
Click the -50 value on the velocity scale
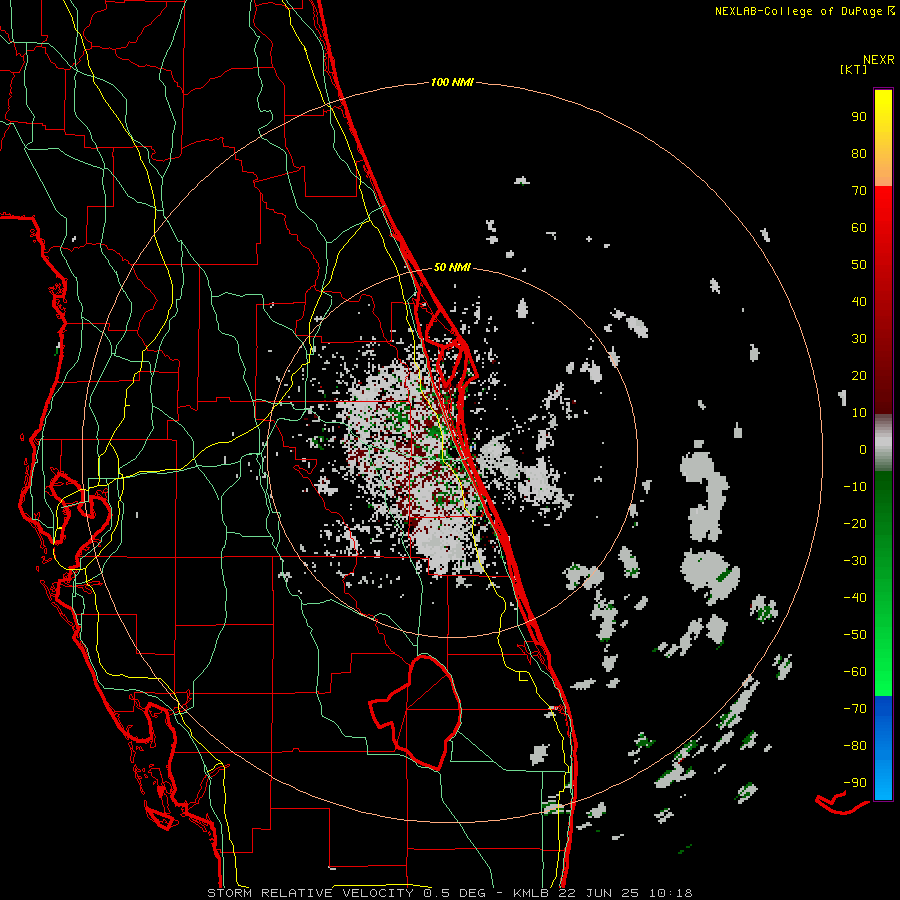point(855,635)
